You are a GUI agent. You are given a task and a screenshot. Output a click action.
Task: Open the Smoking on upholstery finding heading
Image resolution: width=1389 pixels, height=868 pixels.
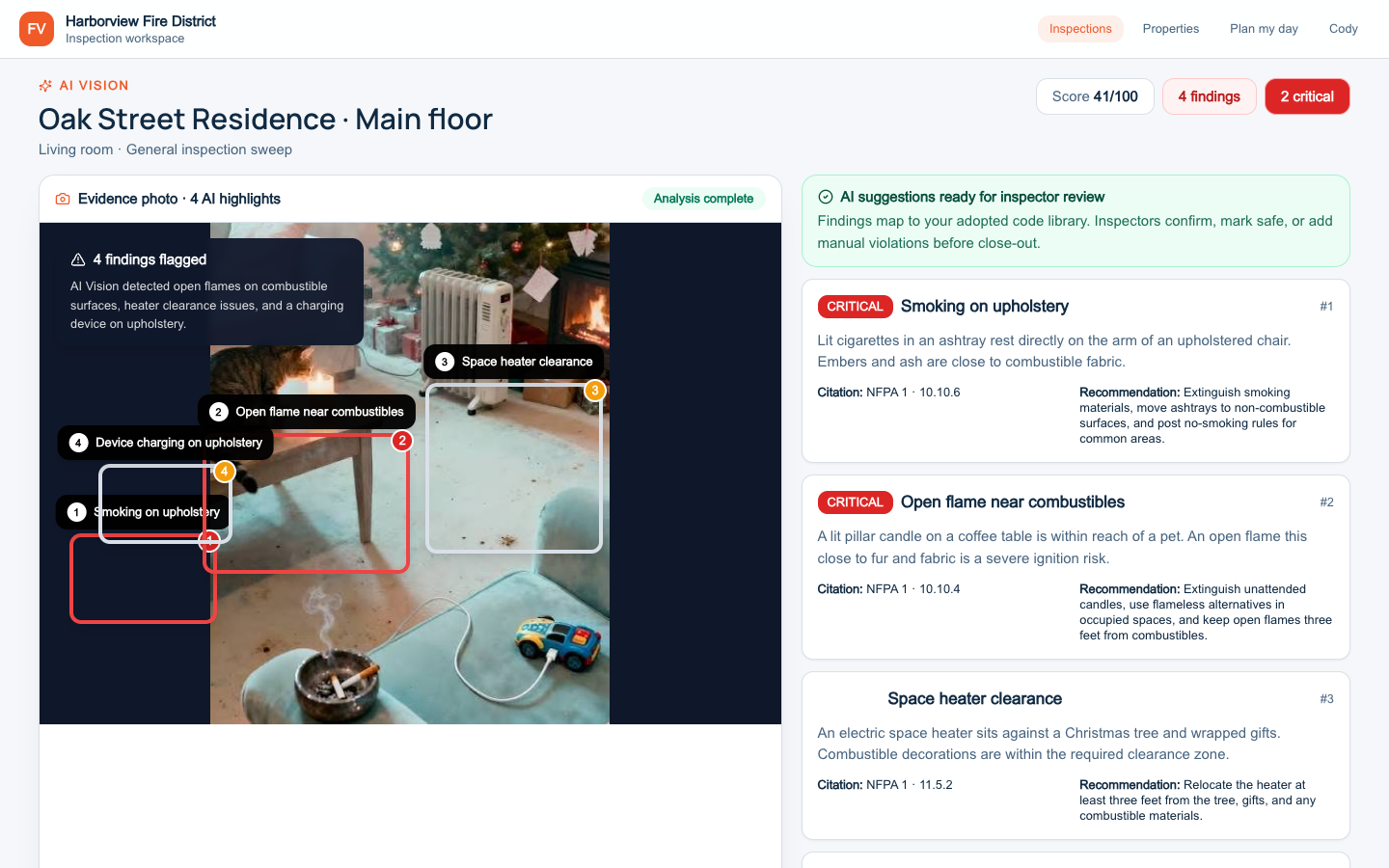[x=985, y=307]
